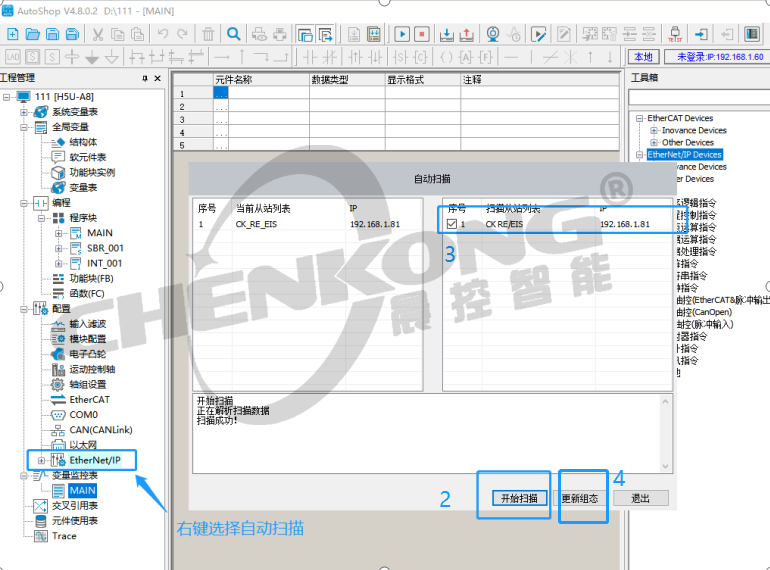Click the compile table icon with arrows
Viewport: 770px width, 570px height.
pos(374,34)
